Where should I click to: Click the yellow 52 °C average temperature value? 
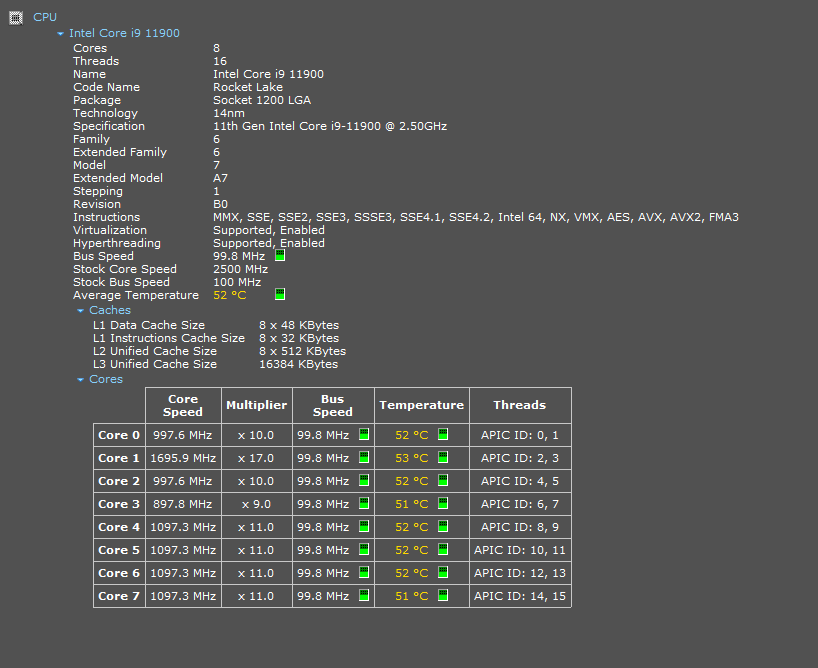click(x=230, y=295)
